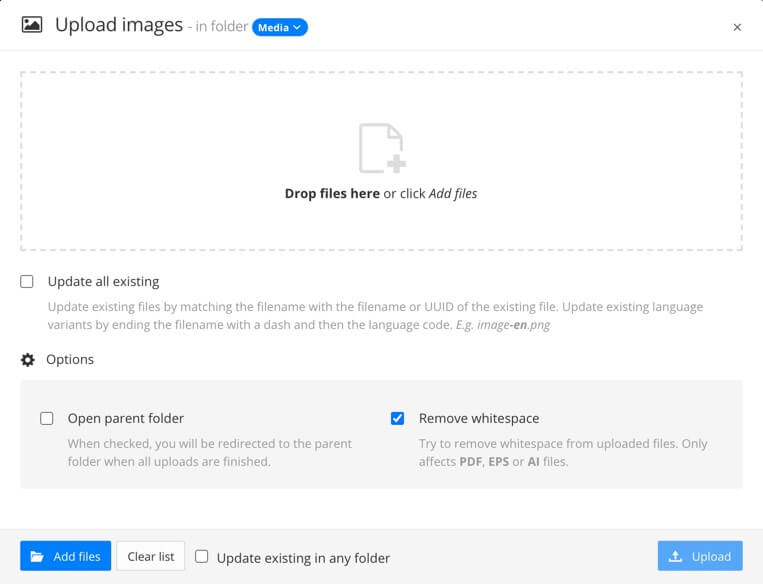Click the Clear list button
Screen dimensions: 763x584
(x=151, y=556)
